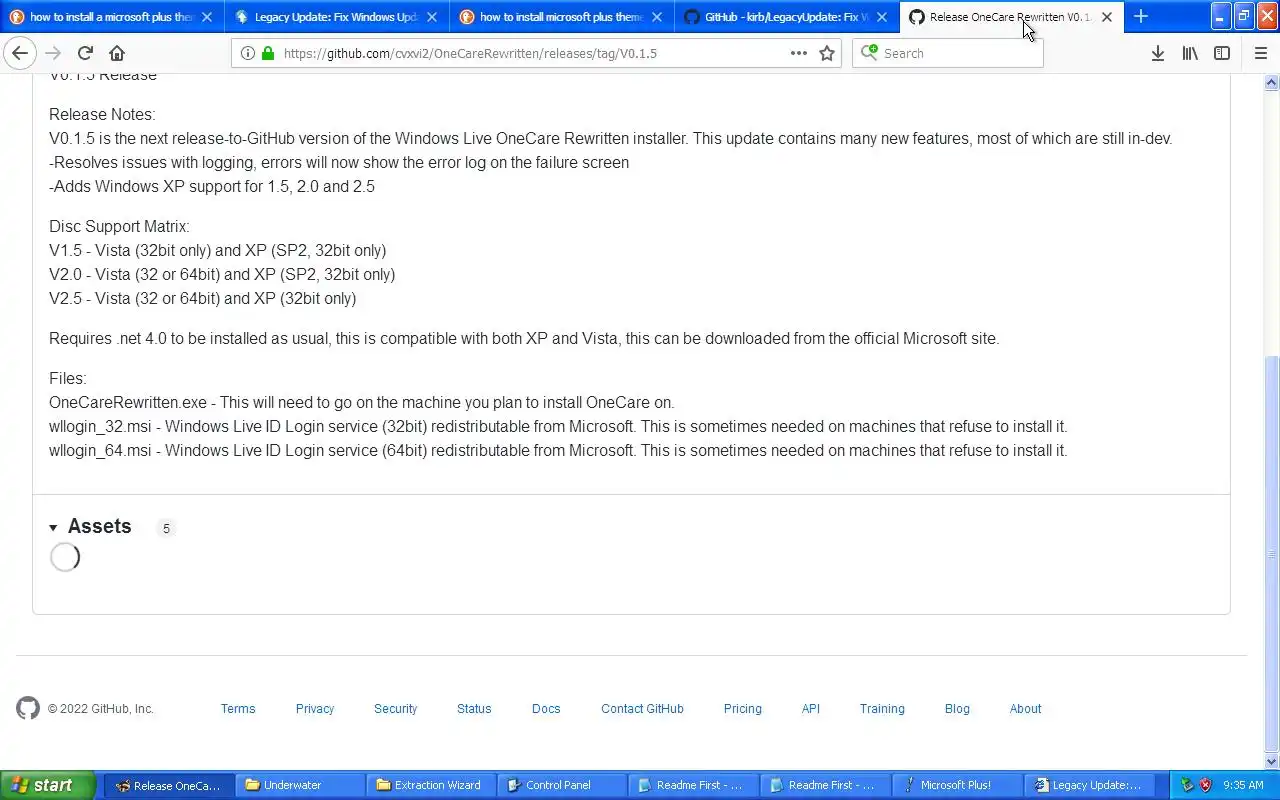The width and height of the screenshot is (1280, 800).
Task: Click the page vertical scrollbar thumb
Action: coord(1272,555)
